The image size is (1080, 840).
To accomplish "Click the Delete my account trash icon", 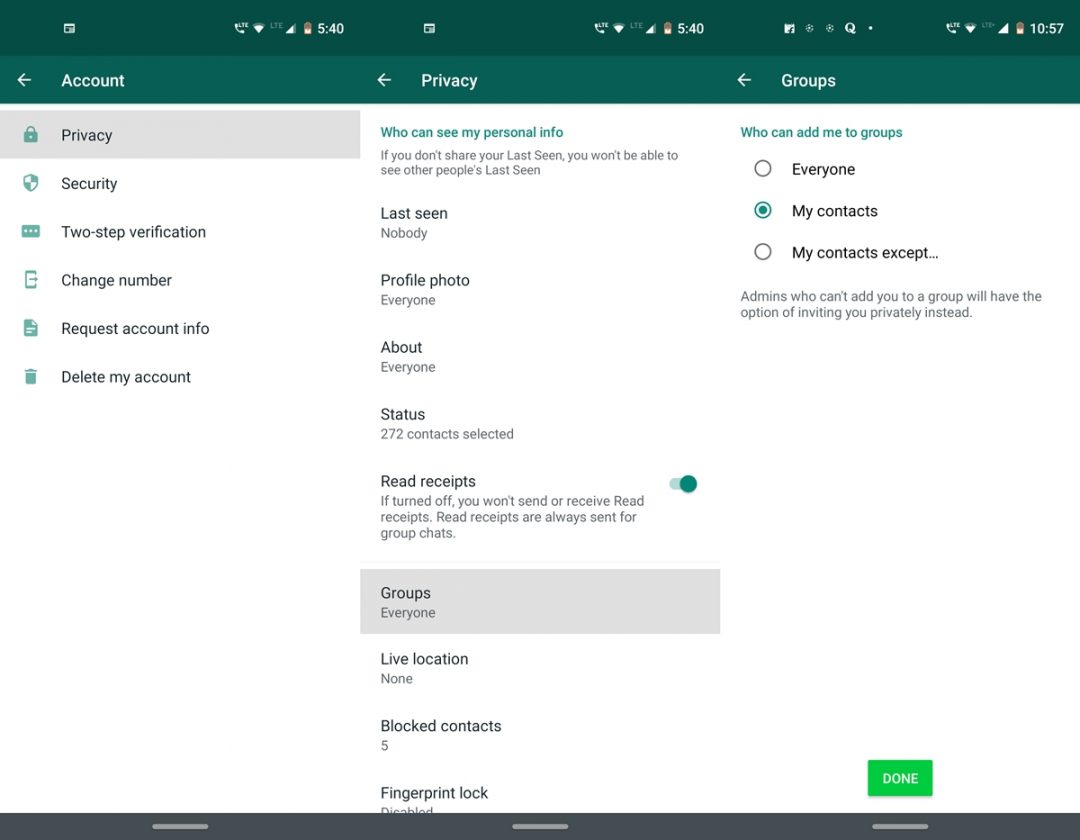I will point(30,377).
